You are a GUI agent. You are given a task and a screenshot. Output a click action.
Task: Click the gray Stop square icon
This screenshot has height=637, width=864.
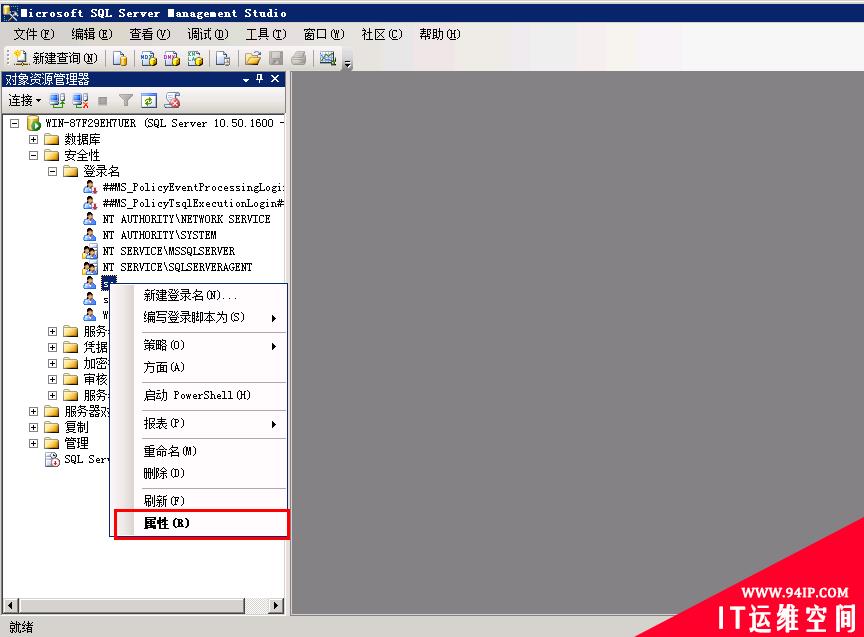click(102, 101)
